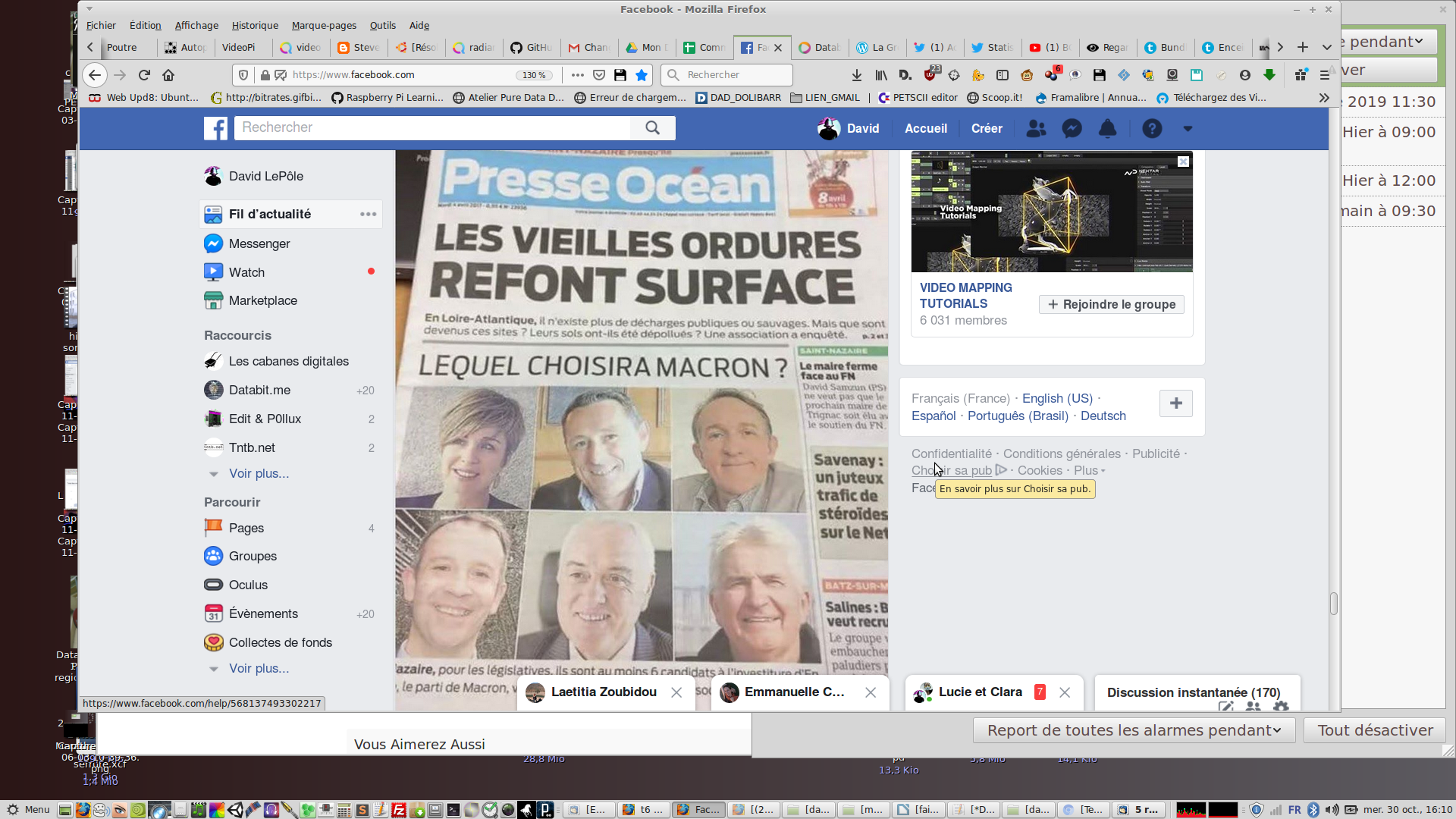
Task: Click the page vertical scrollbar handle
Action: (x=1333, y=604)
